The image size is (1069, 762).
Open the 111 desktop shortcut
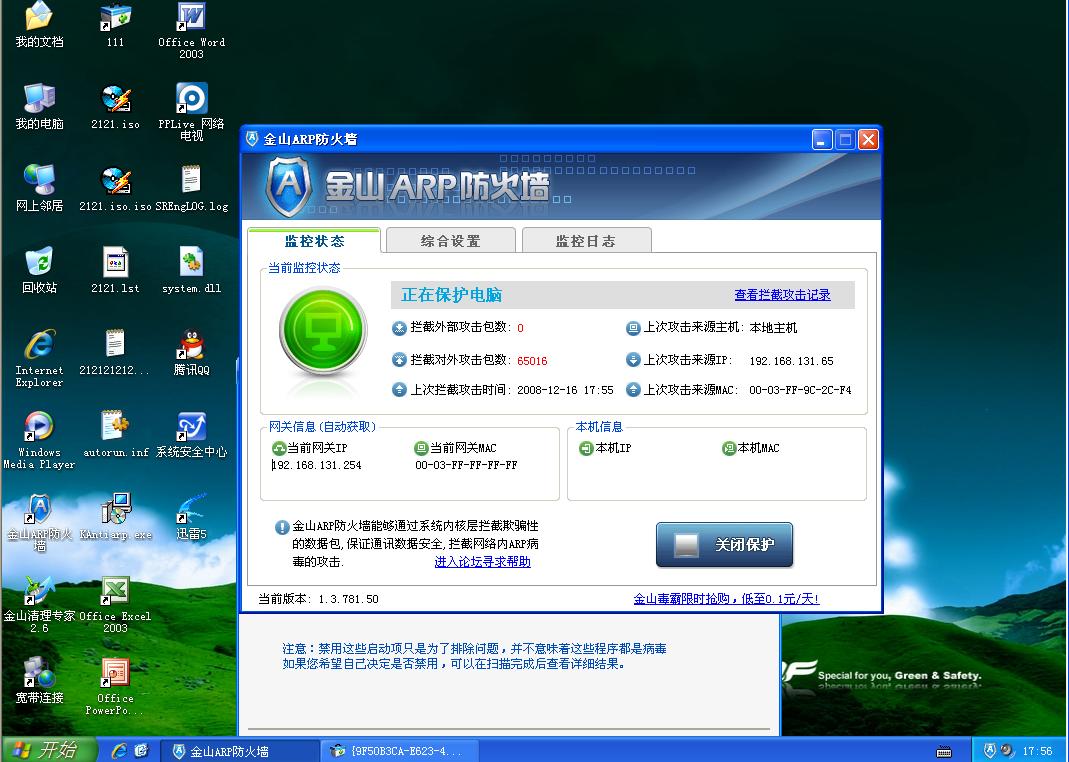pos(115,24)
